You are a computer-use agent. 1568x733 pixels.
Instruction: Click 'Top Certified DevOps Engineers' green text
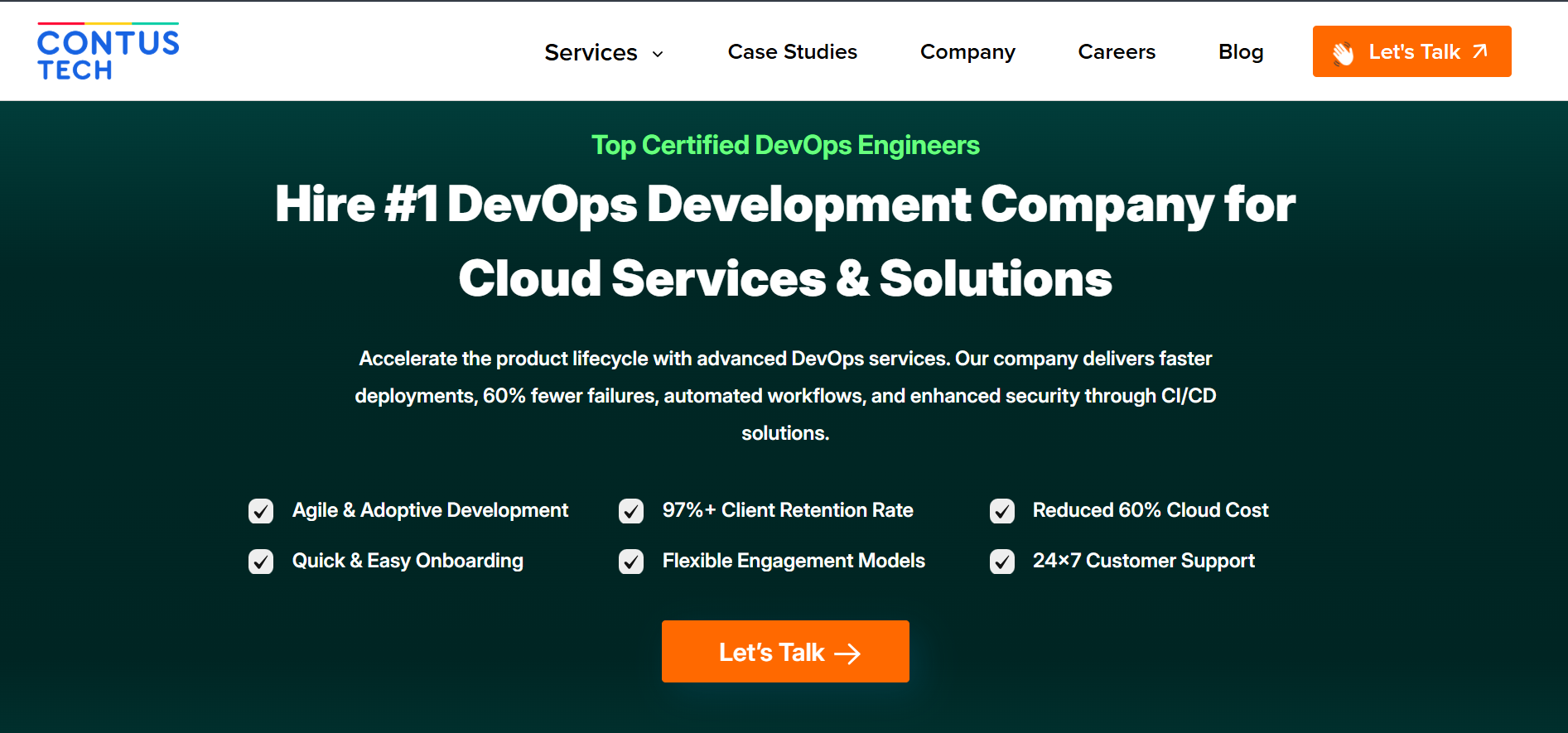785,145
